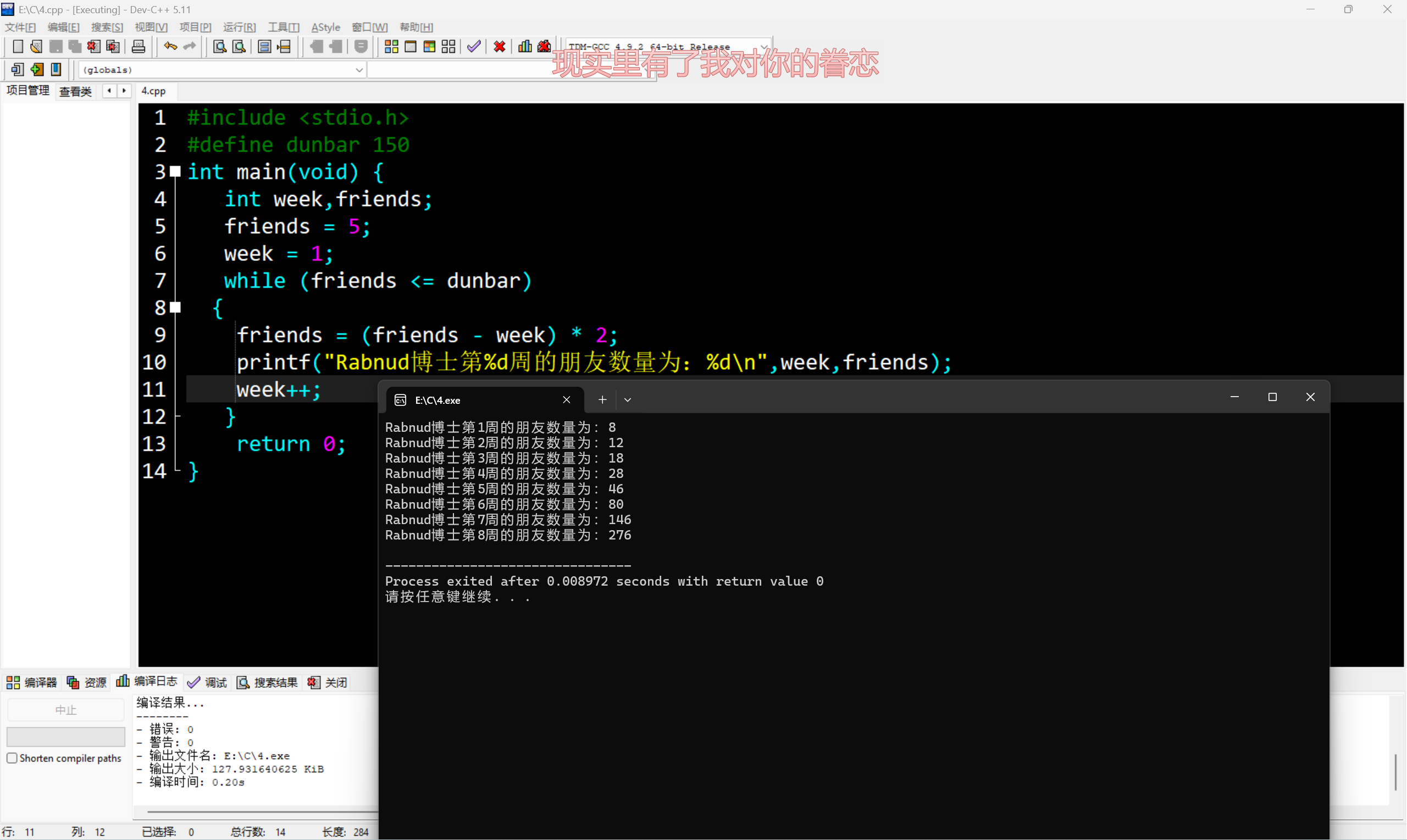Click the Insert bookmark blue icon
This screenshot has height=840, width=1407.
[56, 70]
